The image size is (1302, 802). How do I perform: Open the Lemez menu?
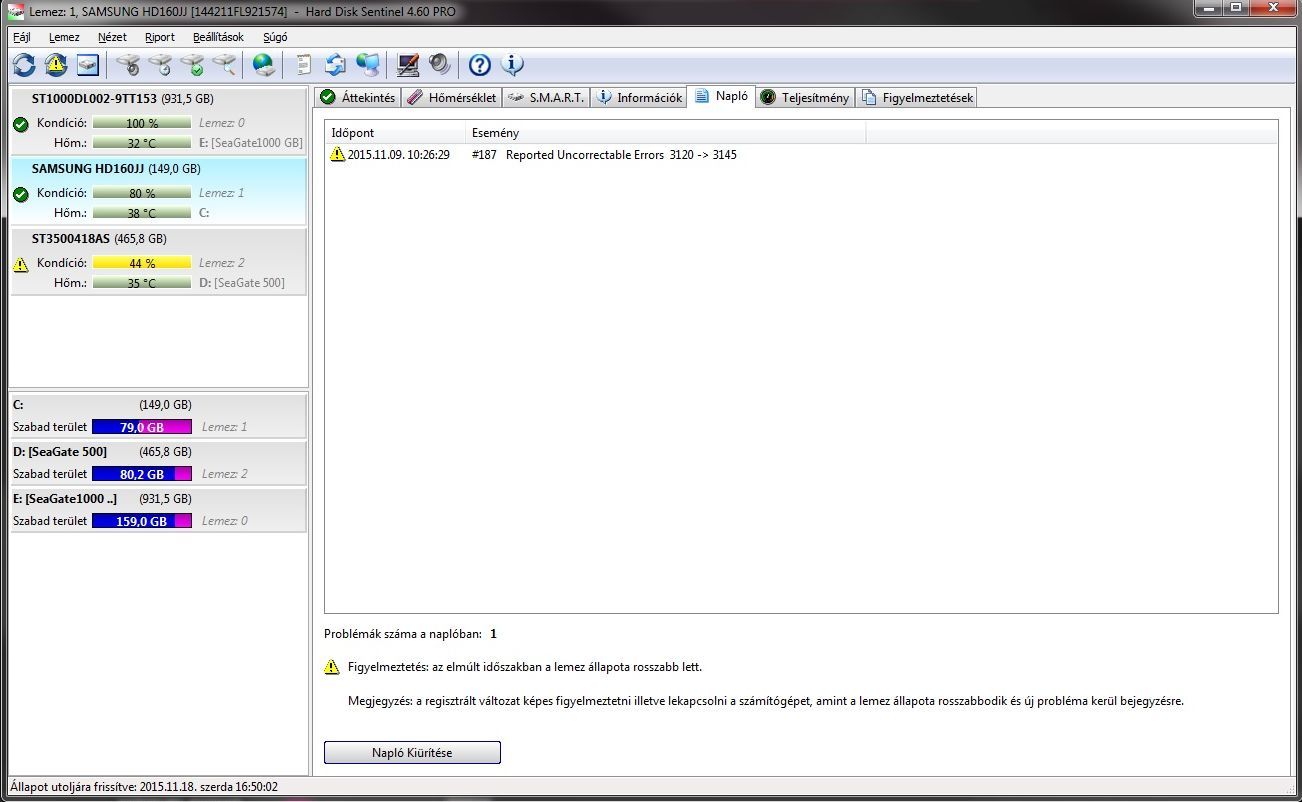[64, 37]
